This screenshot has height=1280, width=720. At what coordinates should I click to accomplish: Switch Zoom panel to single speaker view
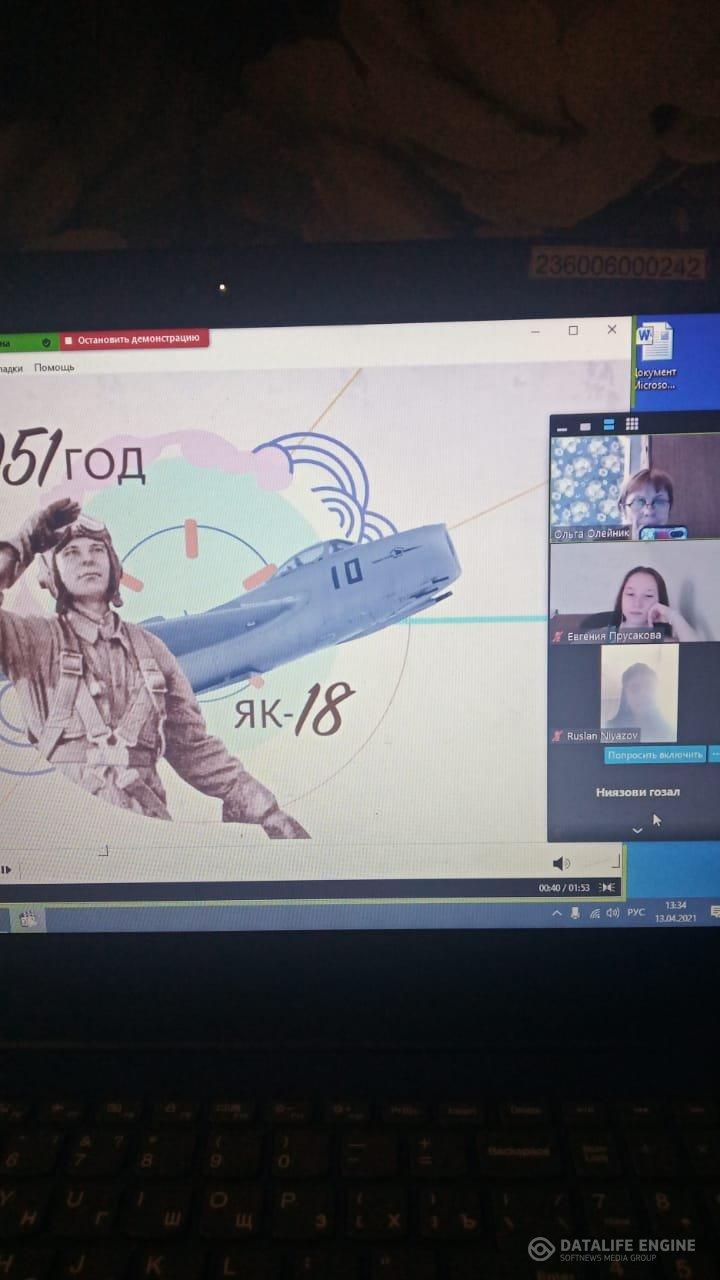[x=586, y=425]
